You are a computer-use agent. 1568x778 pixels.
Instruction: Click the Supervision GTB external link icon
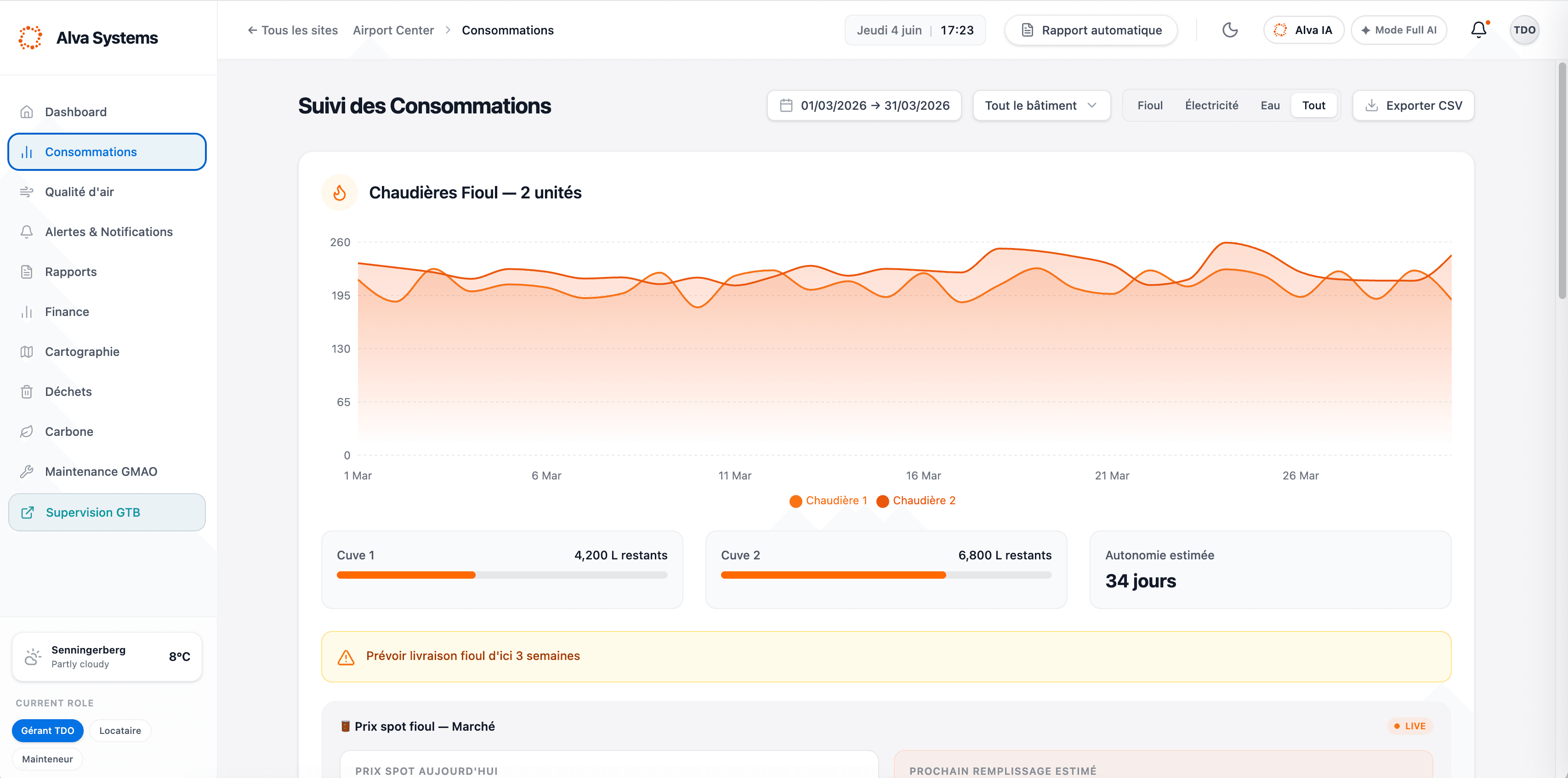pos(28,513)
